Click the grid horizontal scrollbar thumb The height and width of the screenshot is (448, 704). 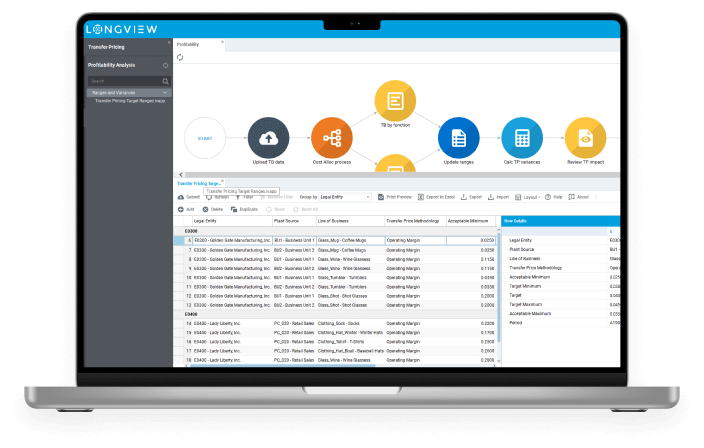(x=283, y=366)
